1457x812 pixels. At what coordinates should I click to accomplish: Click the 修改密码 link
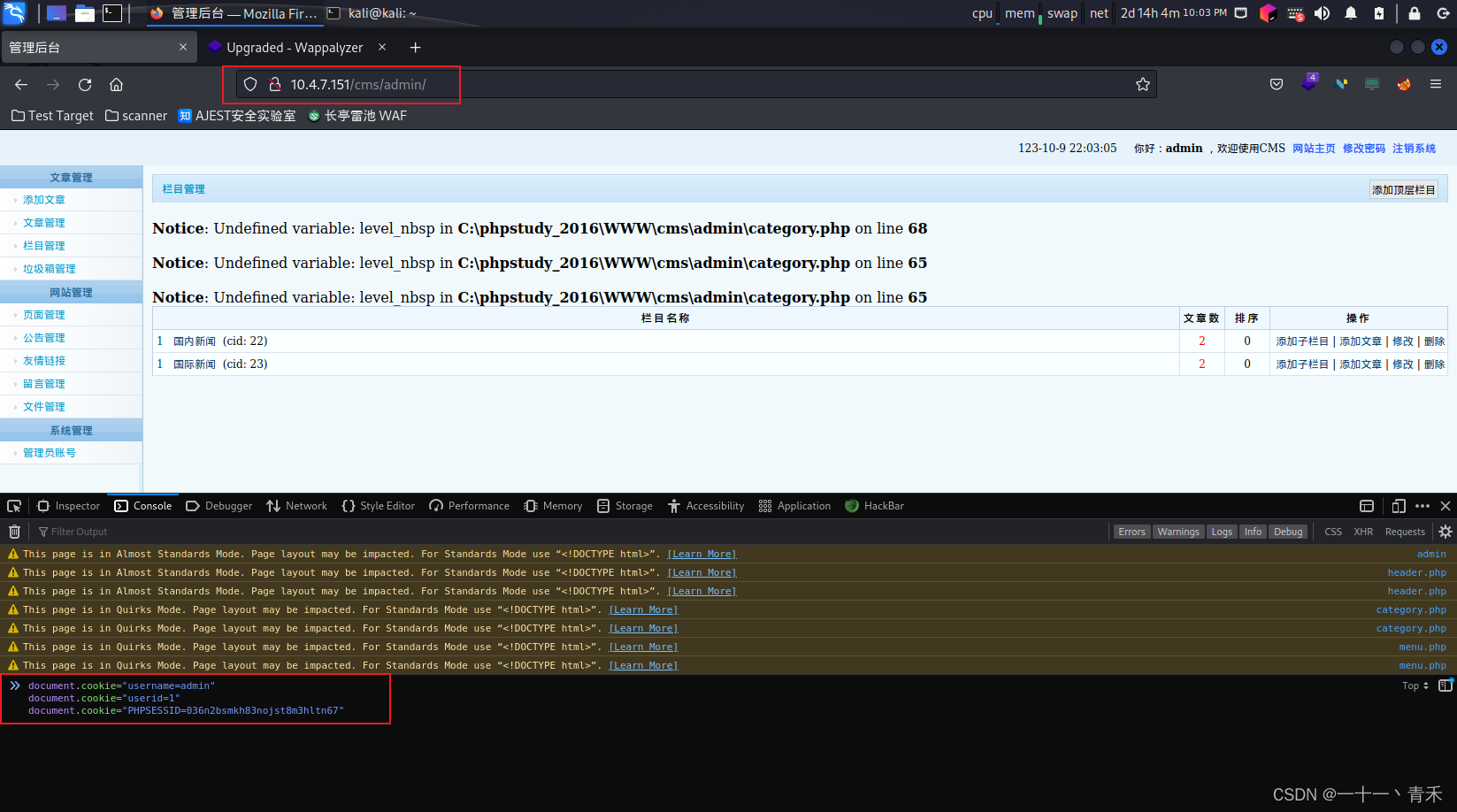point(1363,149)
